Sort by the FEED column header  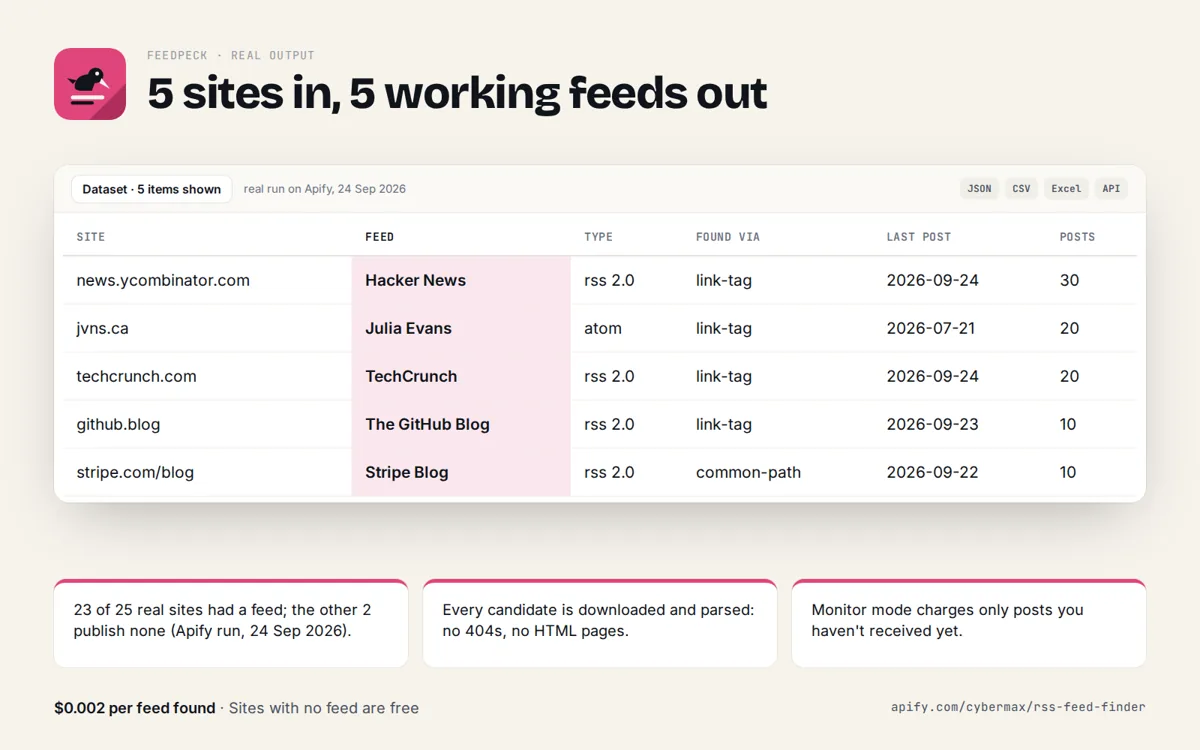pyautogui.click(x=380, y=237)
